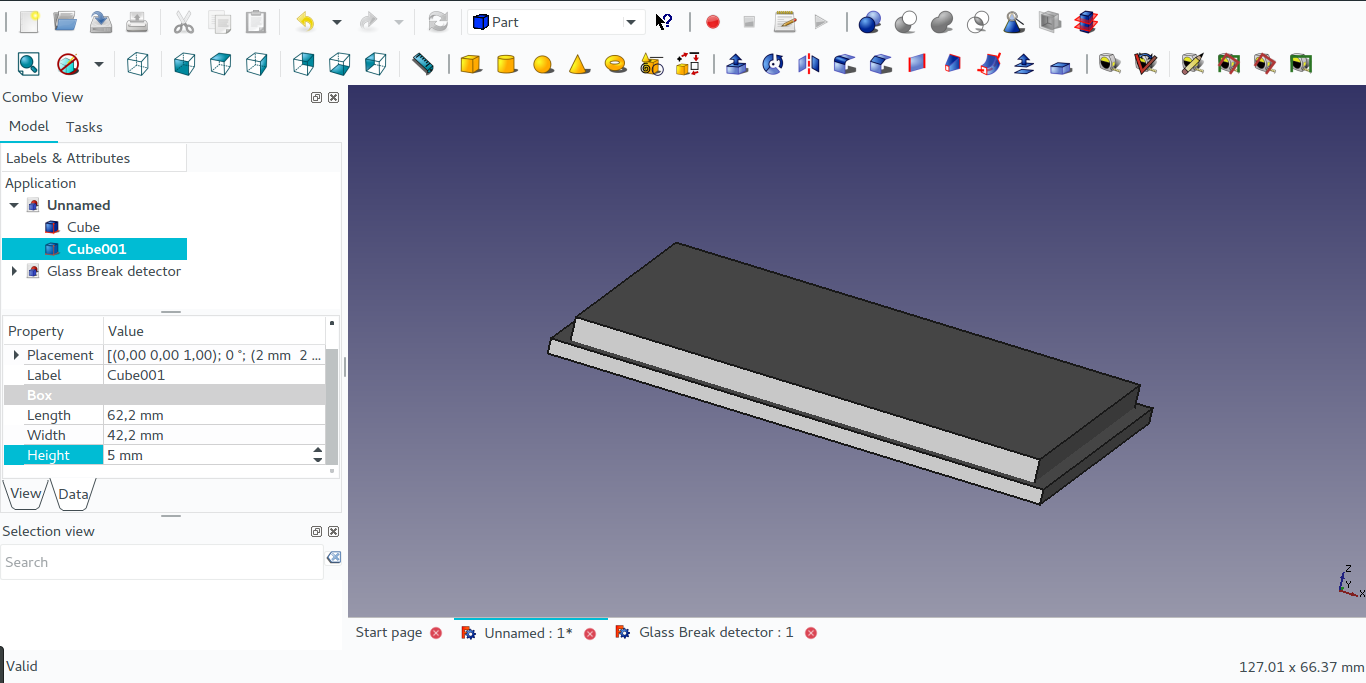This screenshot has width=1366, height=683.
Task: Expand the Placement property row
Action: (16, 355)
